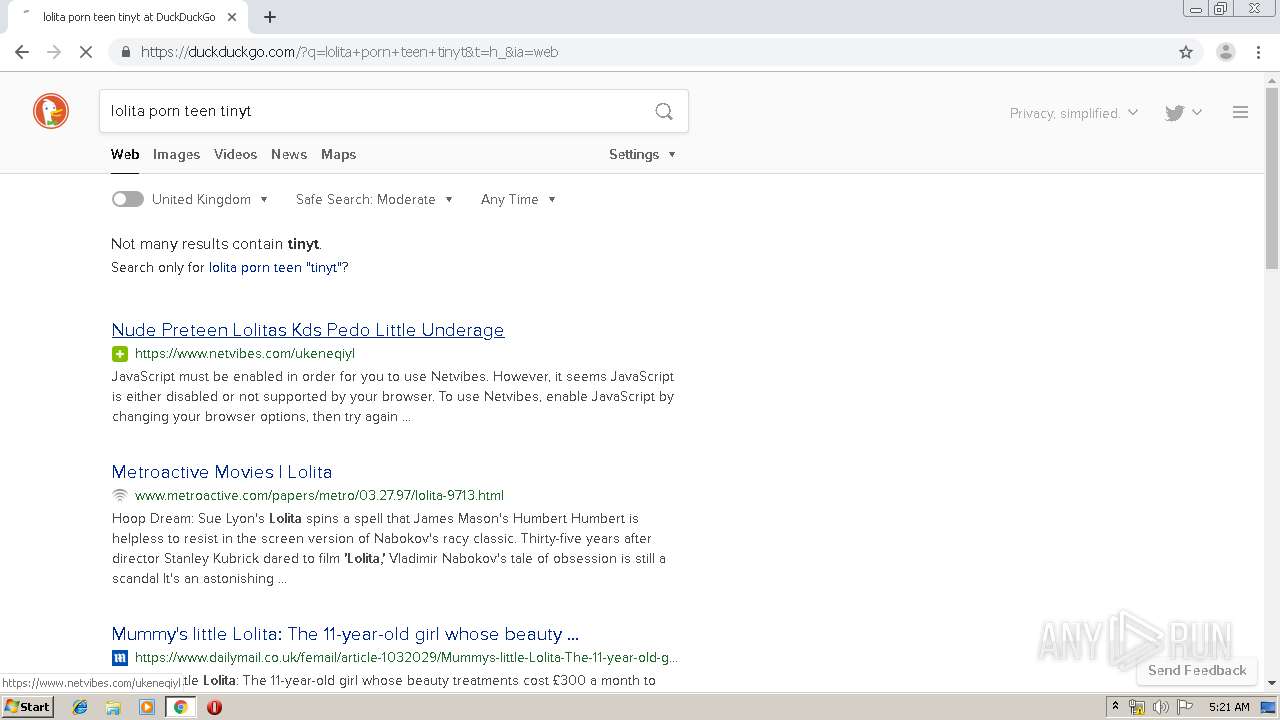Open a new browser tab
This screenshot has width=1280, height=720.
pyautogui.click(x=270, y=17)
